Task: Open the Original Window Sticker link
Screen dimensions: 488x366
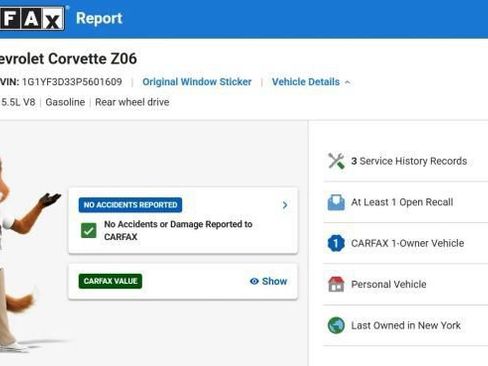Action: pos(197,82)
